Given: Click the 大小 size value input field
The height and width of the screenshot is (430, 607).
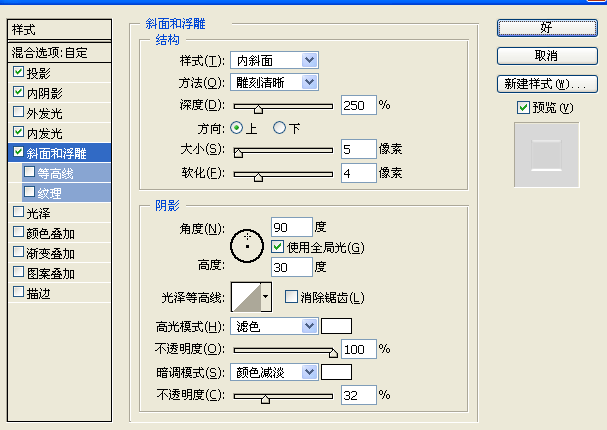Looking at the screenshot, I should 358,149.
